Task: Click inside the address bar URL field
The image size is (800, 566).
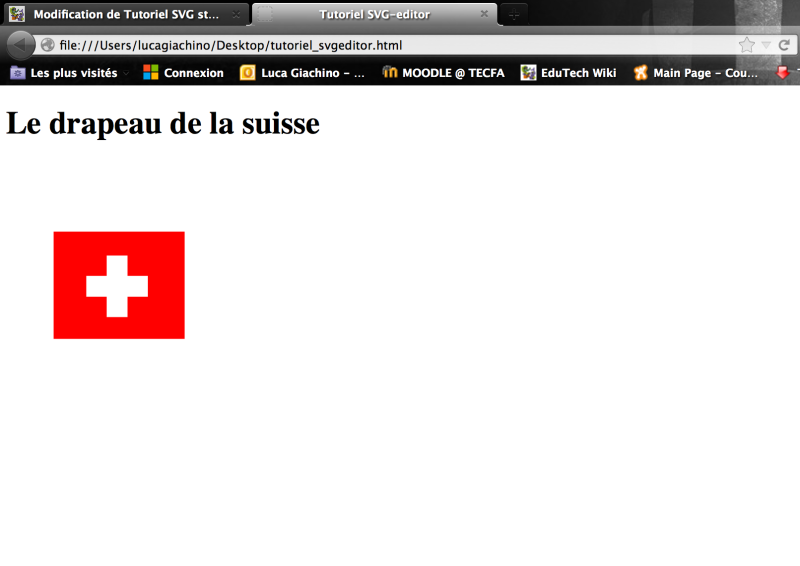Action: 400,45
